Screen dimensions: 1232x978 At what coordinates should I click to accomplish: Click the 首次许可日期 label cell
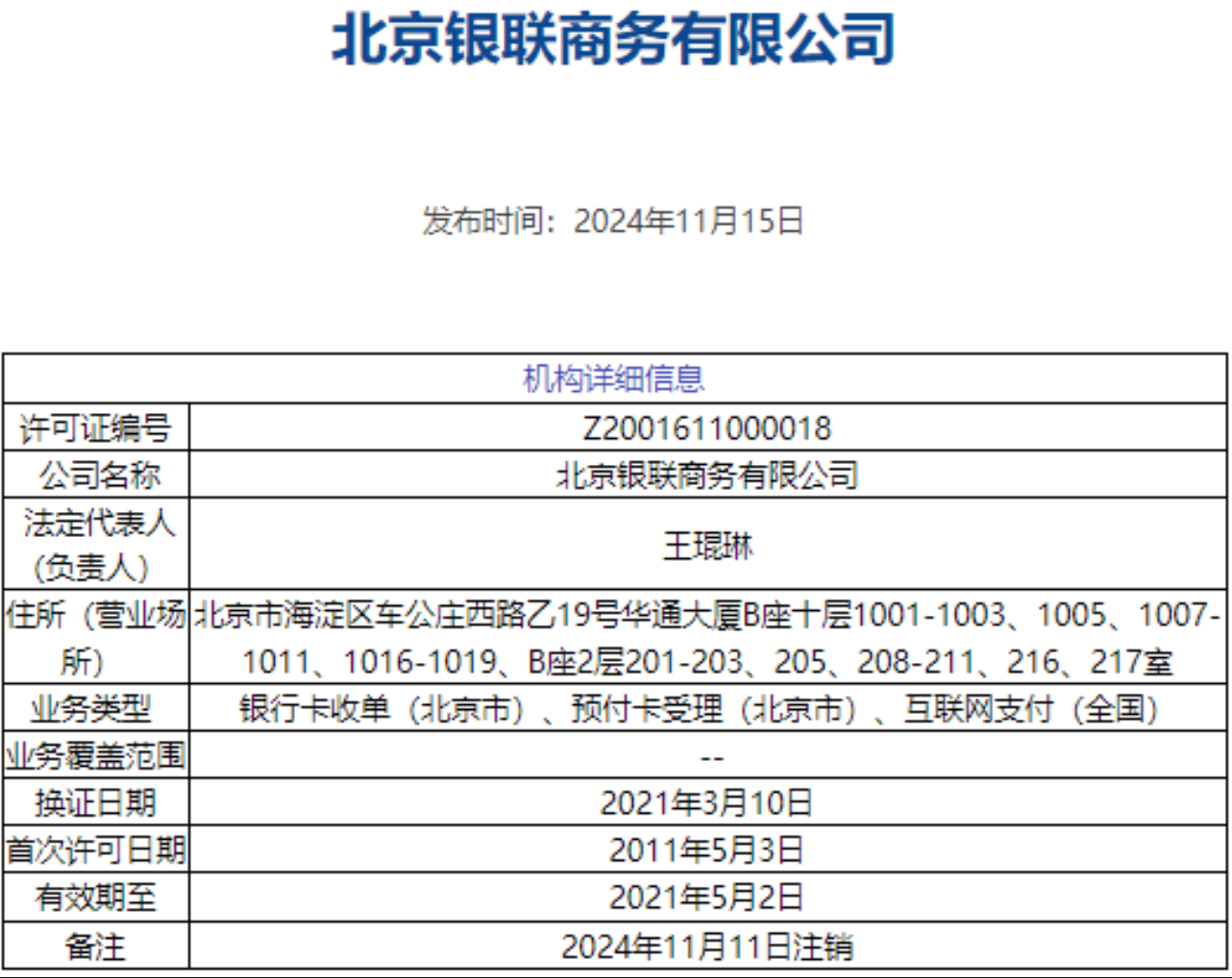pyautogui.click(x=95, y=849)
